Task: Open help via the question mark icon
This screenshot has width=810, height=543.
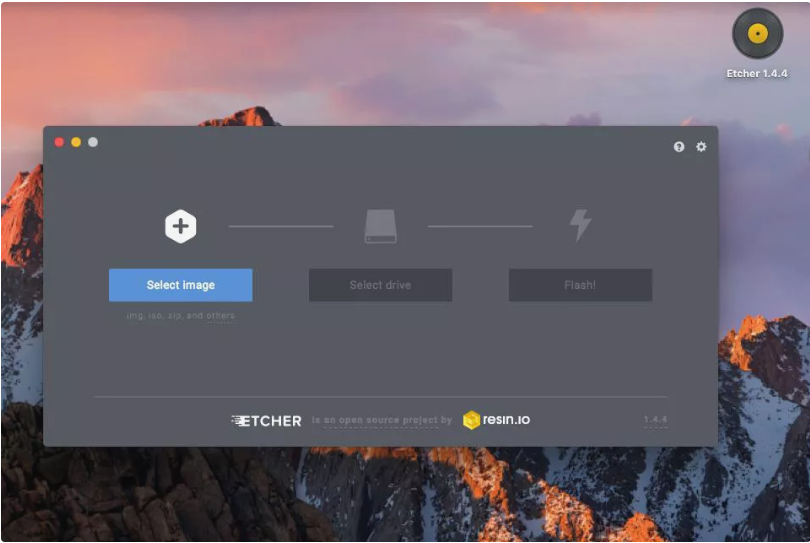Action: [679, 147]
